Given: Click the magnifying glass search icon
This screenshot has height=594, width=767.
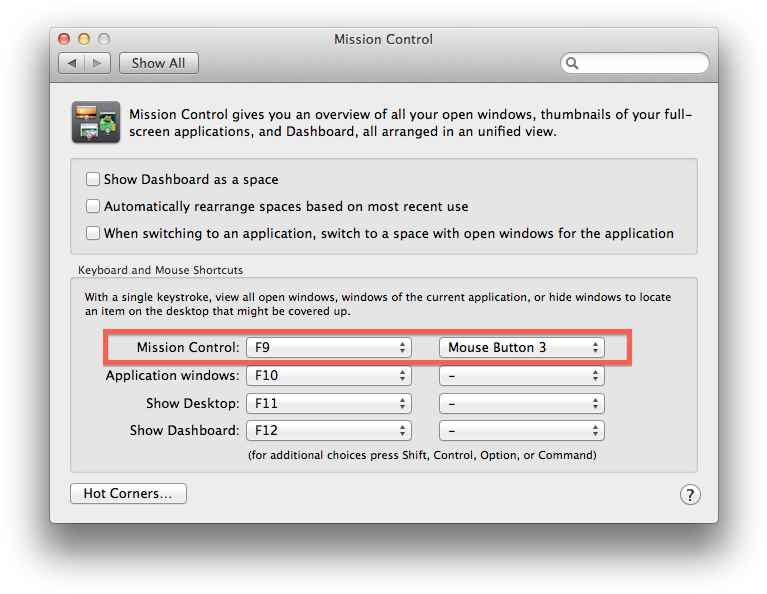Looking at the screenshot, I should tap(573, 63).
